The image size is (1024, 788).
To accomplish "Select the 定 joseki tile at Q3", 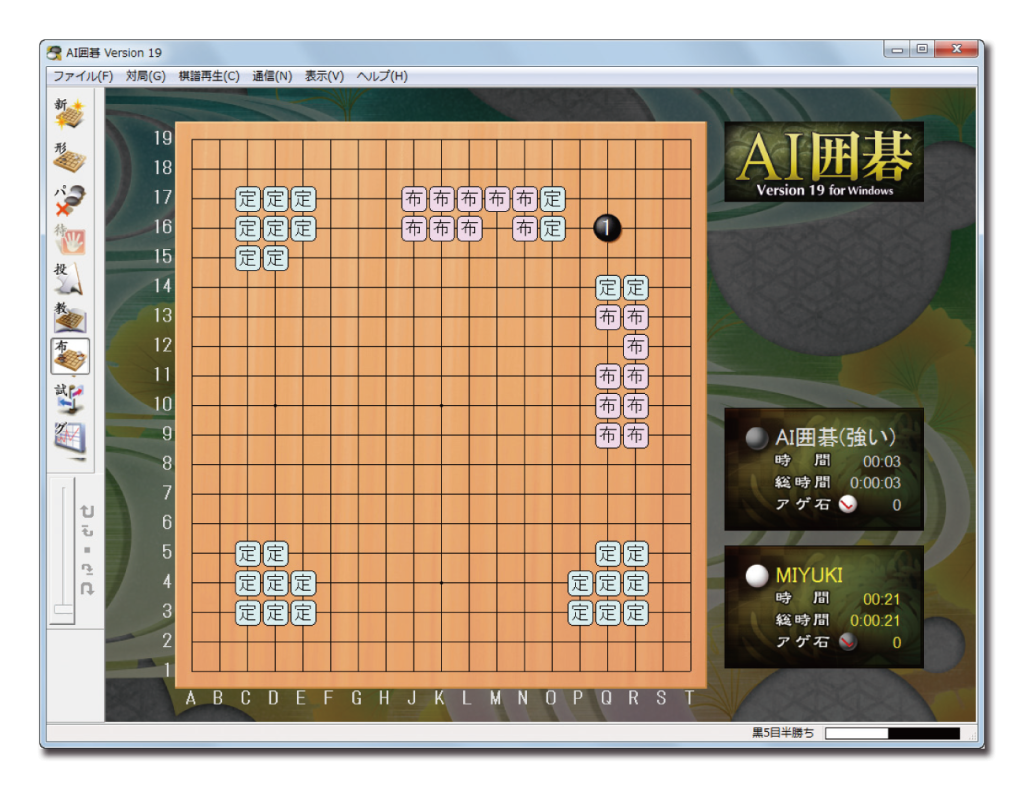I will [607, 612].
